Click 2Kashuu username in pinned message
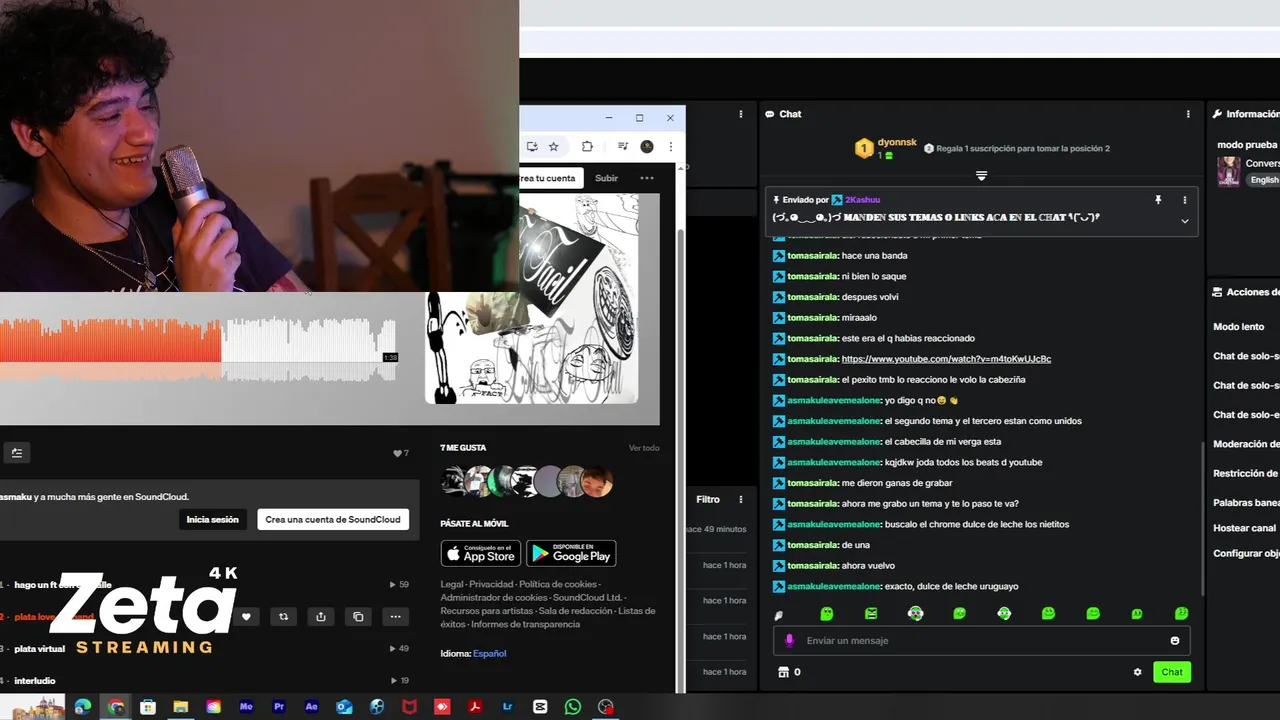The image size is (1280, 720). (862, 200)
